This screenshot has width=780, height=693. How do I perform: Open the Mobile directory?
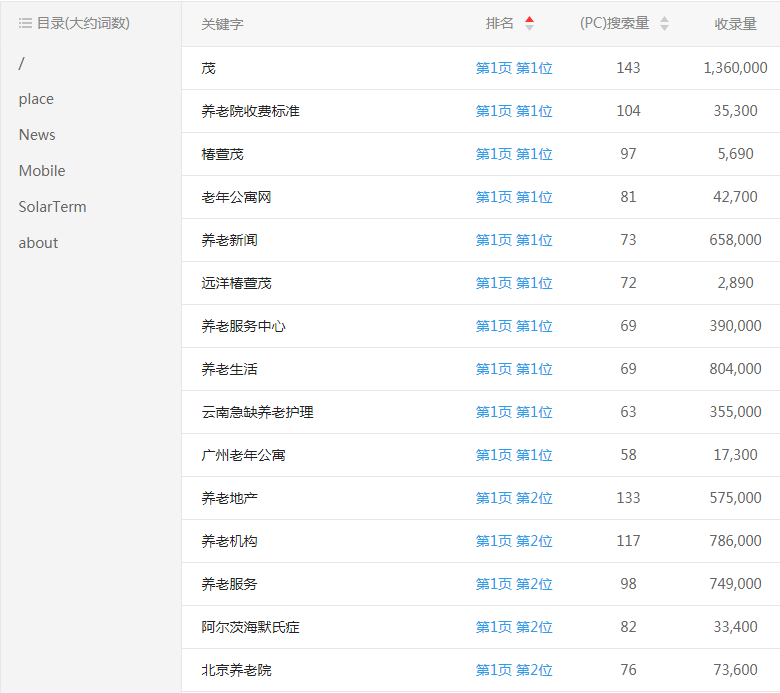(42, 171)
